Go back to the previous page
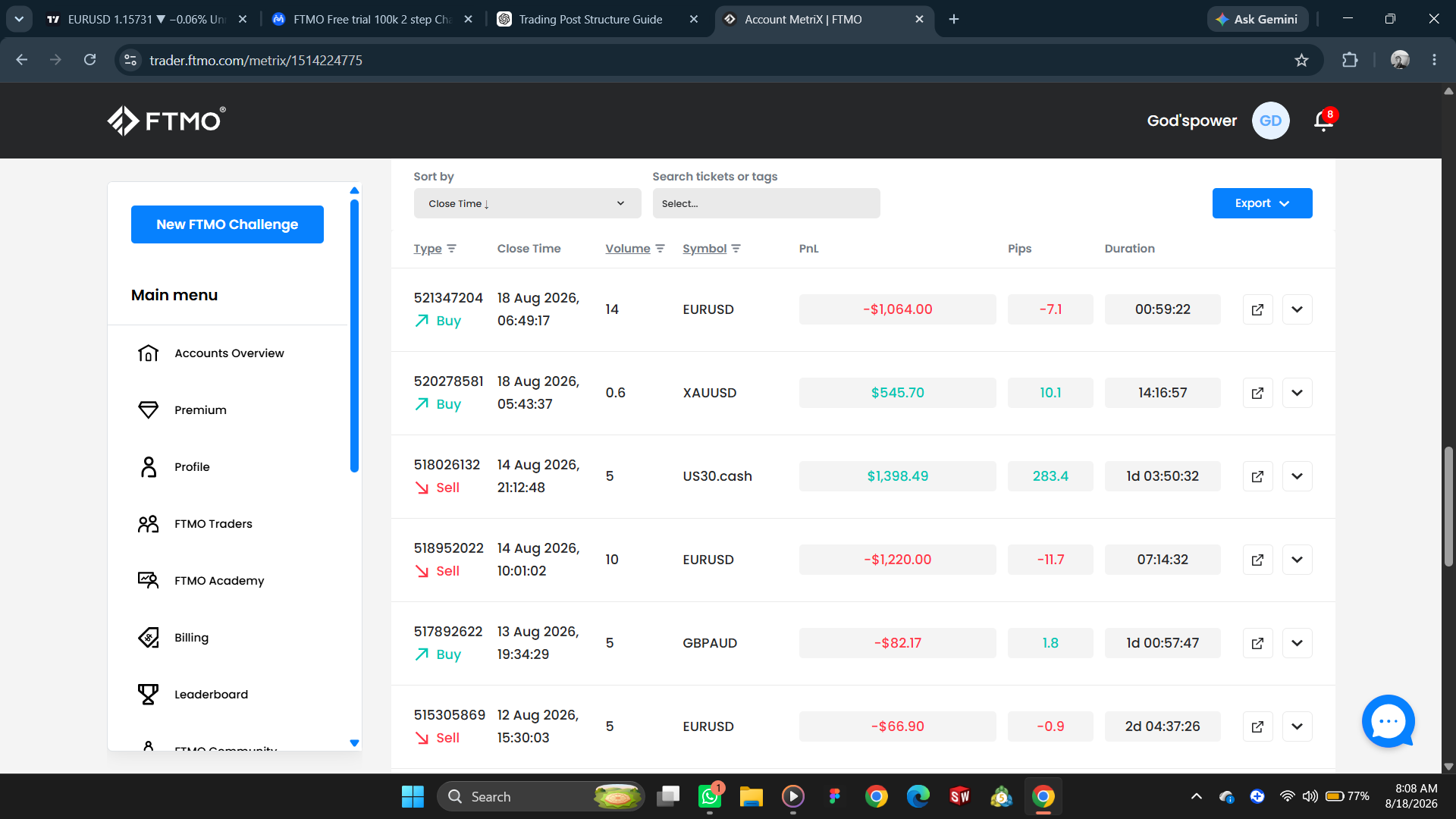Viewport: 1456px width, 819px height. pyautogui.click(x=22, y=60)
